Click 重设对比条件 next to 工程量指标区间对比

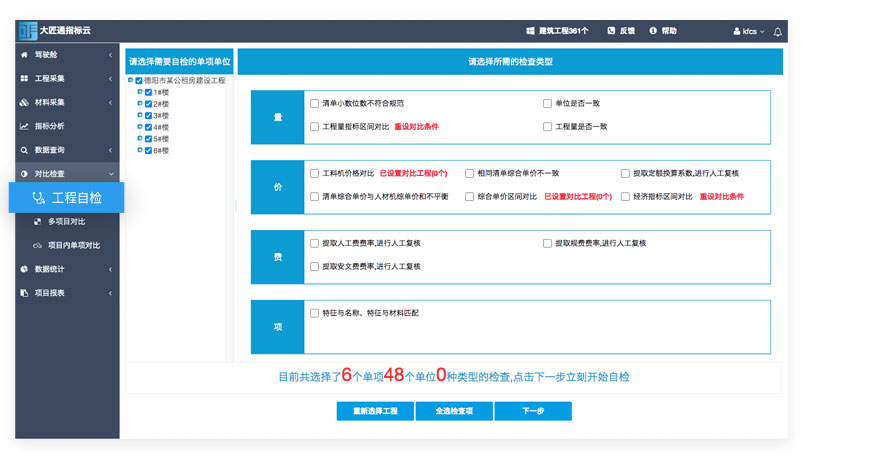click(x=416, y=127)
